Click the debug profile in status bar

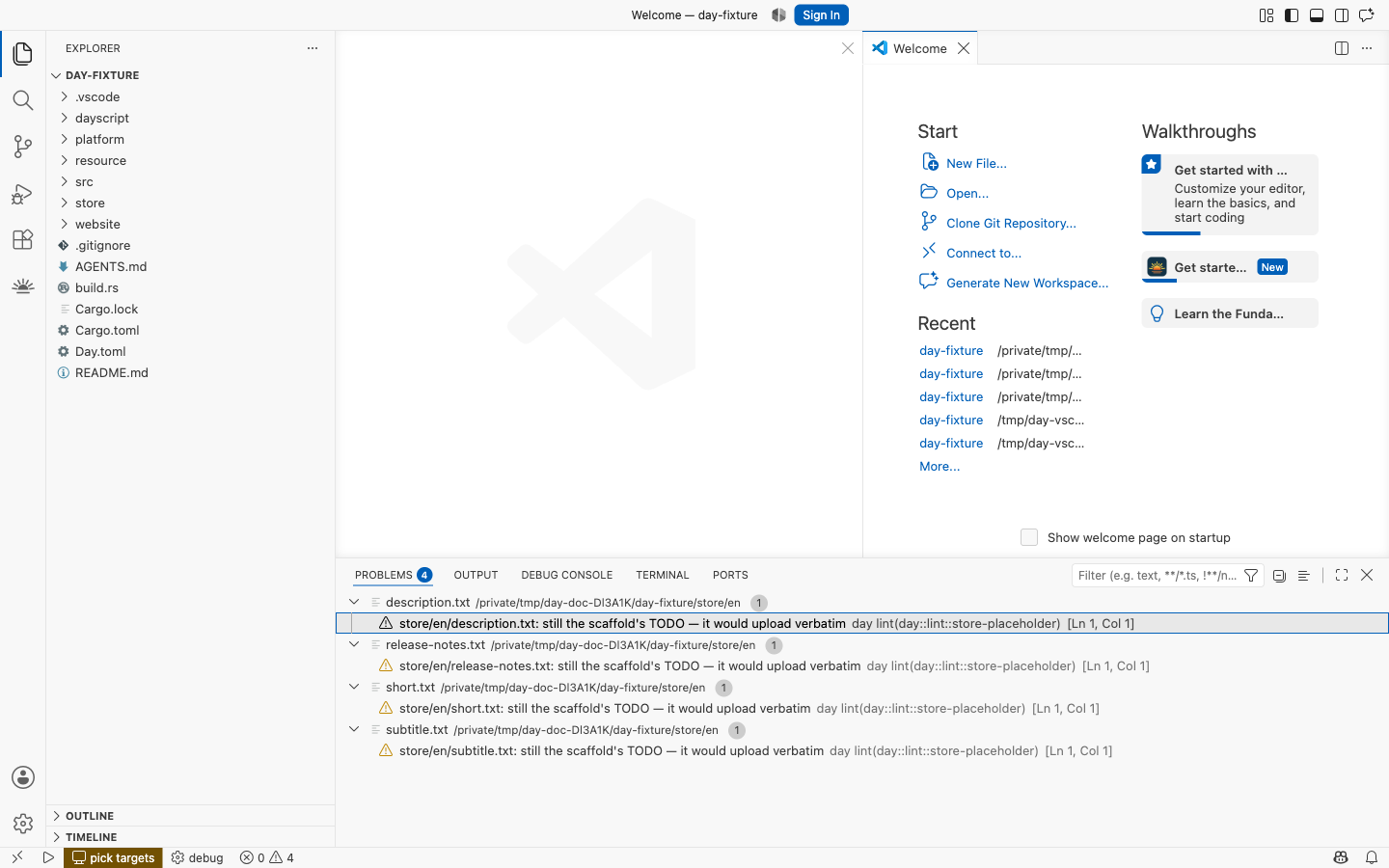tap(198, 857)
